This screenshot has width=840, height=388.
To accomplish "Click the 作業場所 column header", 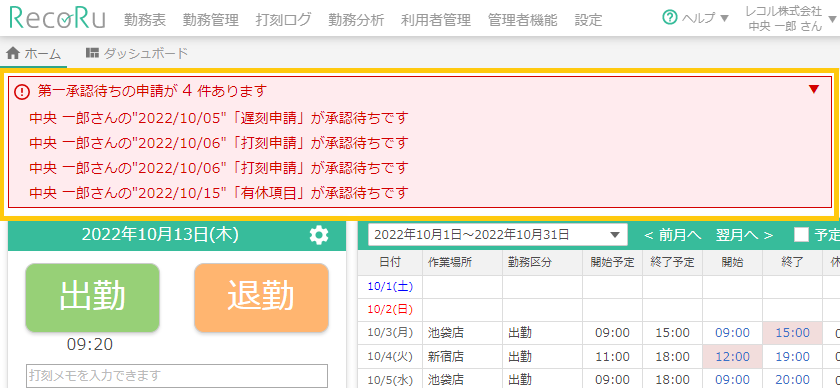I will click(x=462, y=263).
